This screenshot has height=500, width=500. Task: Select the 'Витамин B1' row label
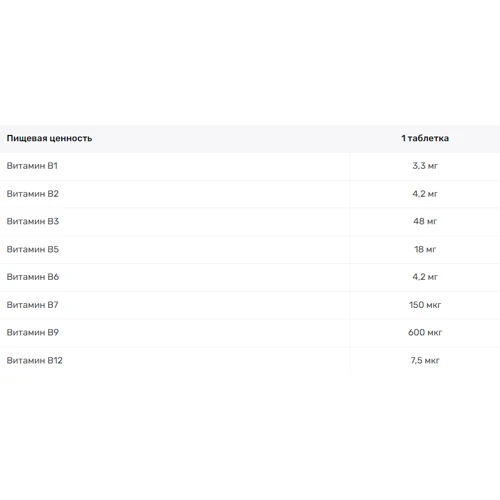(32, 166)
